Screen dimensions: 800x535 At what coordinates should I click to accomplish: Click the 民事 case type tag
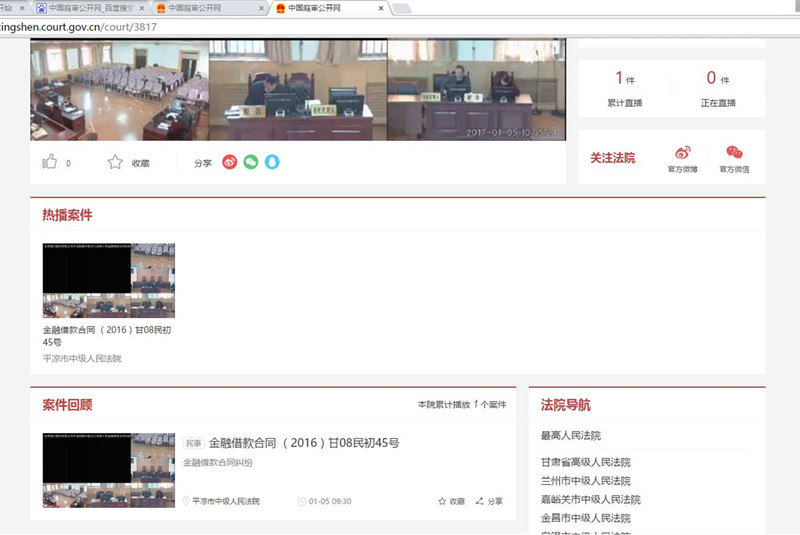[x=193, y=443]
